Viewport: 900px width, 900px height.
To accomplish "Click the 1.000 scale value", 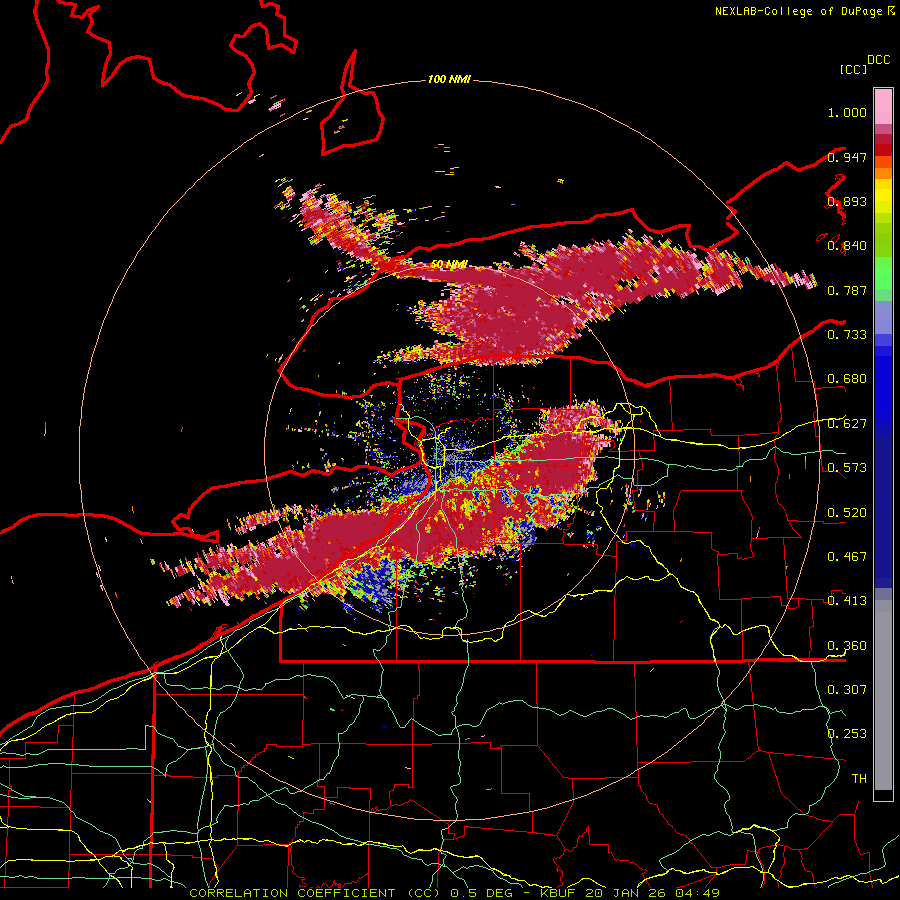I will point(847,112).
